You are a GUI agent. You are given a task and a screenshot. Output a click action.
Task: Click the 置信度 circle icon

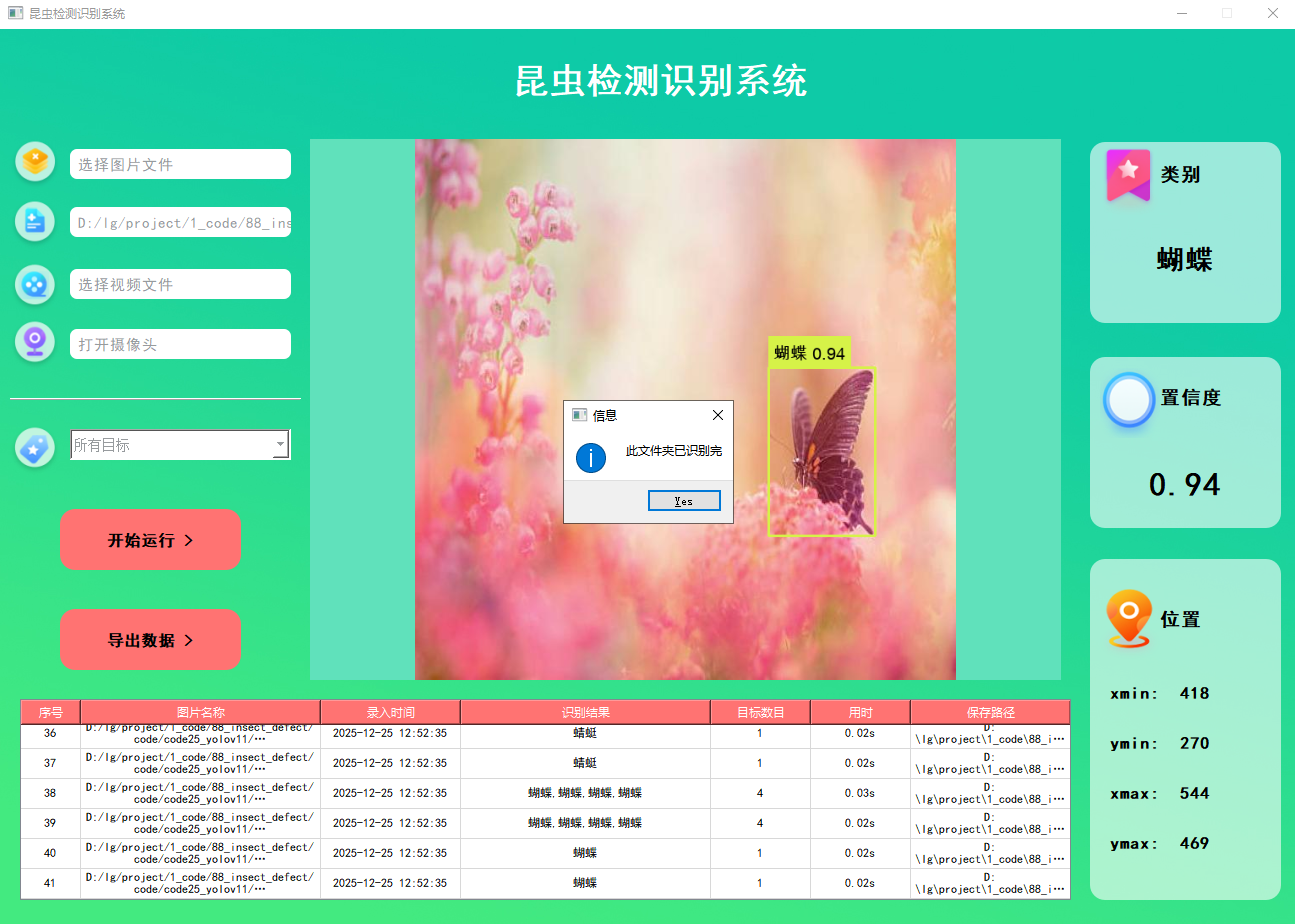[x=1129, y=400]
